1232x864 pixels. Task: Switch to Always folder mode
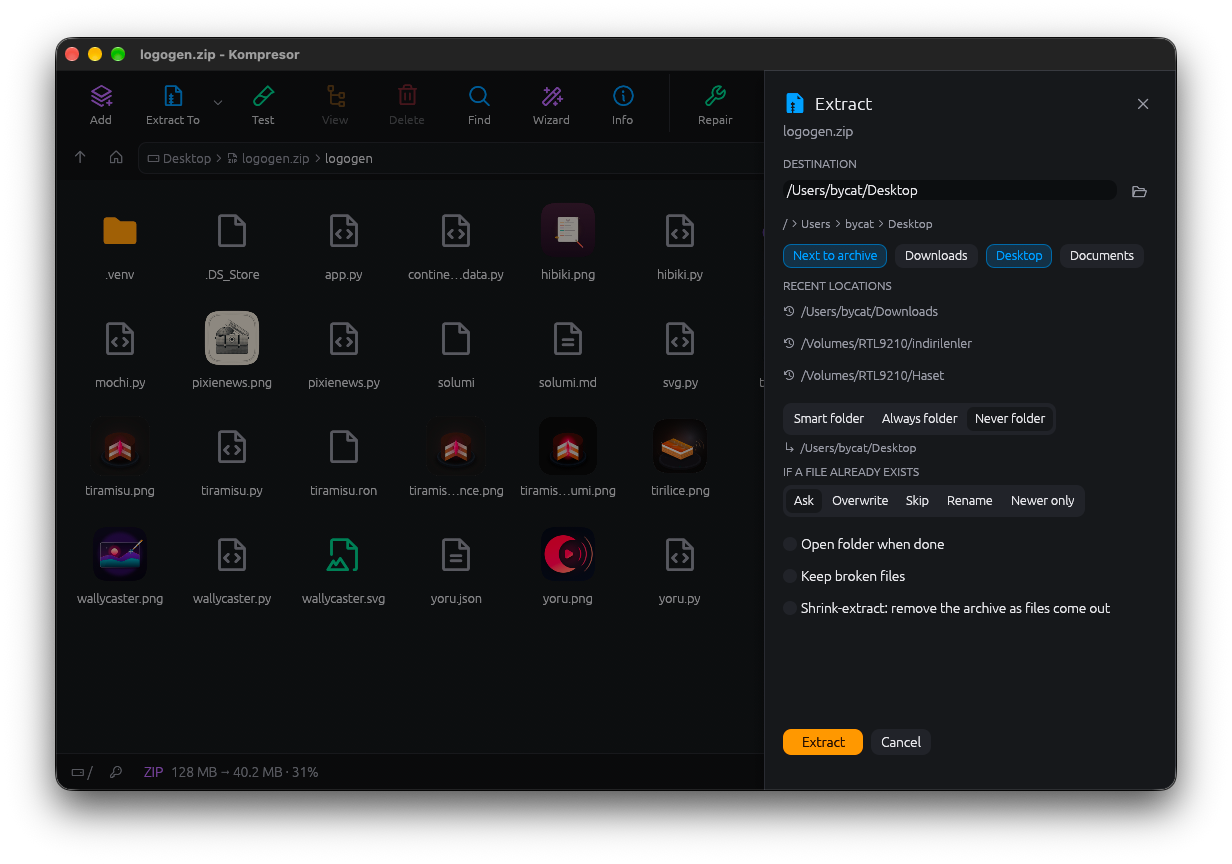920,419
